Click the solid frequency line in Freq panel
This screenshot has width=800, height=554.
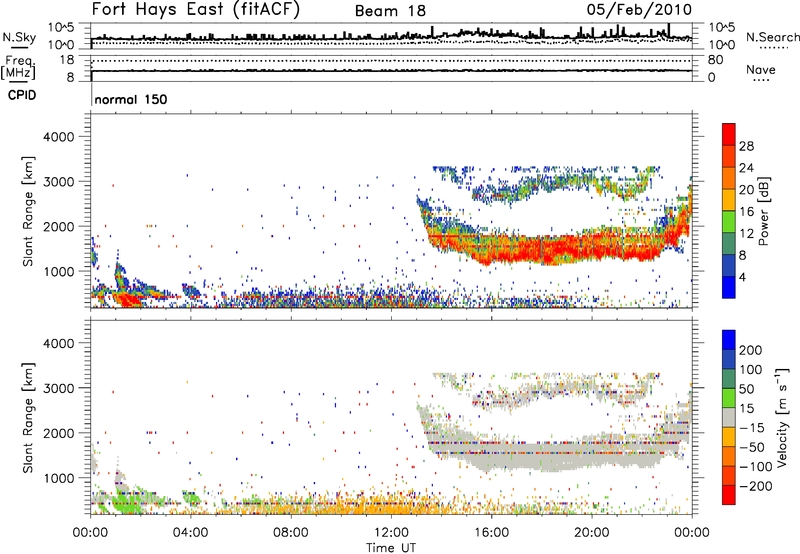(x=391, y=70)
